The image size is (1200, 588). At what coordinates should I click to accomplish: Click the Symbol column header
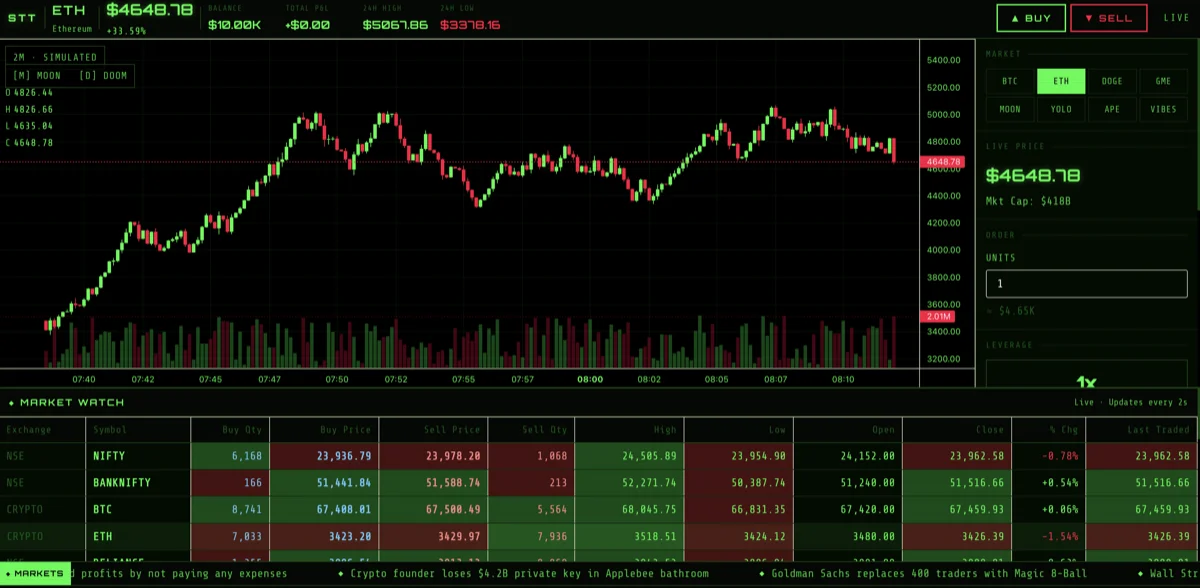tap(138, 430)
